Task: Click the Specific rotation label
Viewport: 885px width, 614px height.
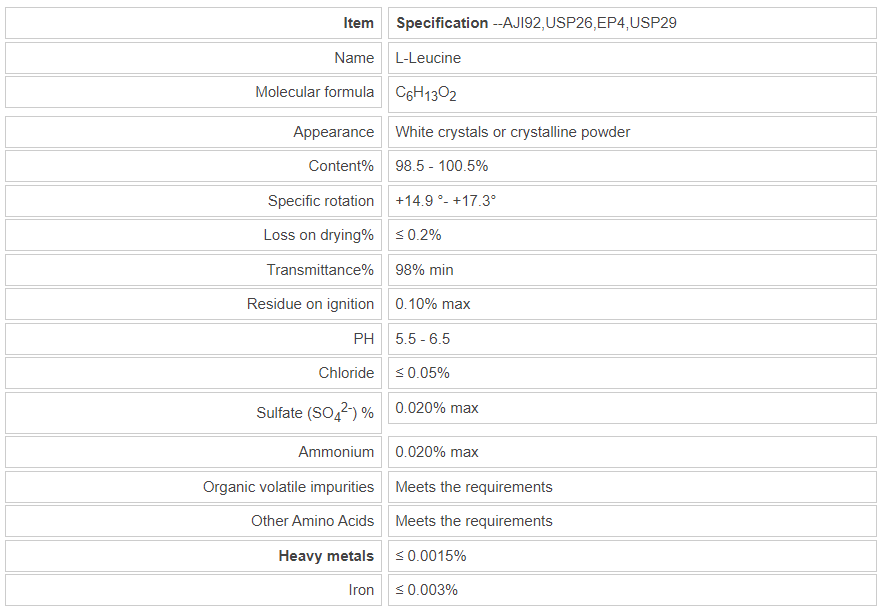Action: pyautogui.click(x=320, y=201)
